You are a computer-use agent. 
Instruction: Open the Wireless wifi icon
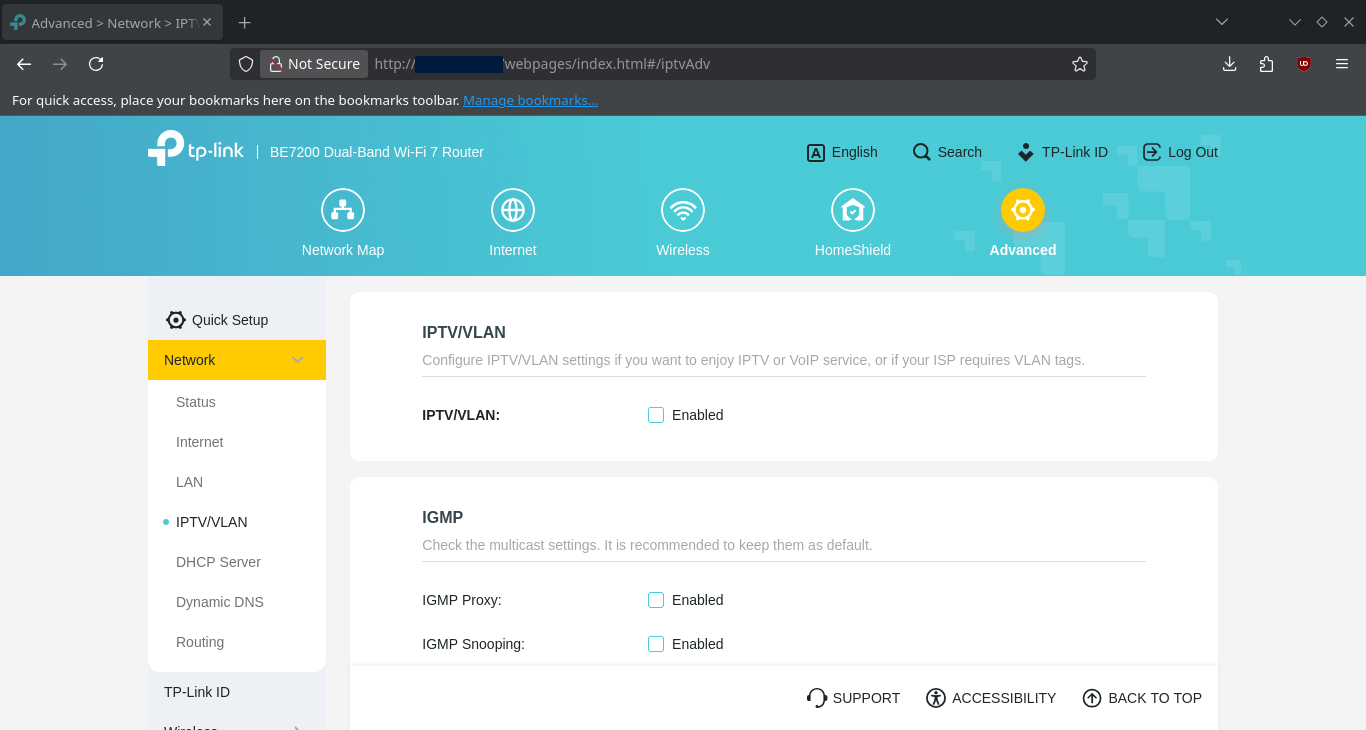pyautogui.click(x=683, y=210)
